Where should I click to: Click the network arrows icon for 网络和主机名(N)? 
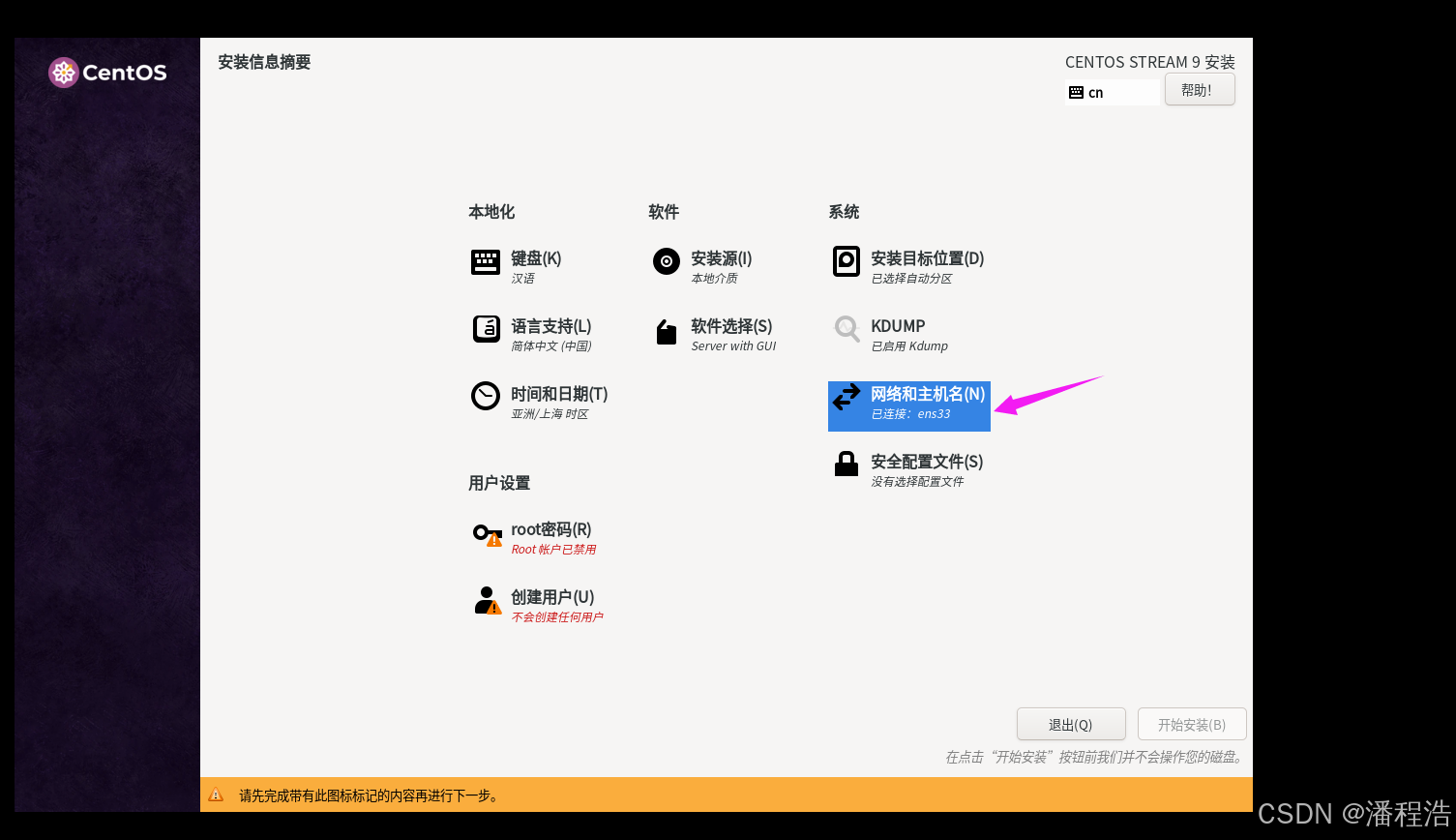[847, 397]
